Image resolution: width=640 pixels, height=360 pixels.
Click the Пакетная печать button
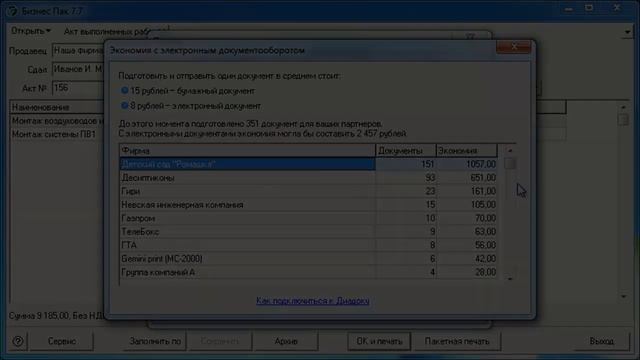[x=457, y=341]
